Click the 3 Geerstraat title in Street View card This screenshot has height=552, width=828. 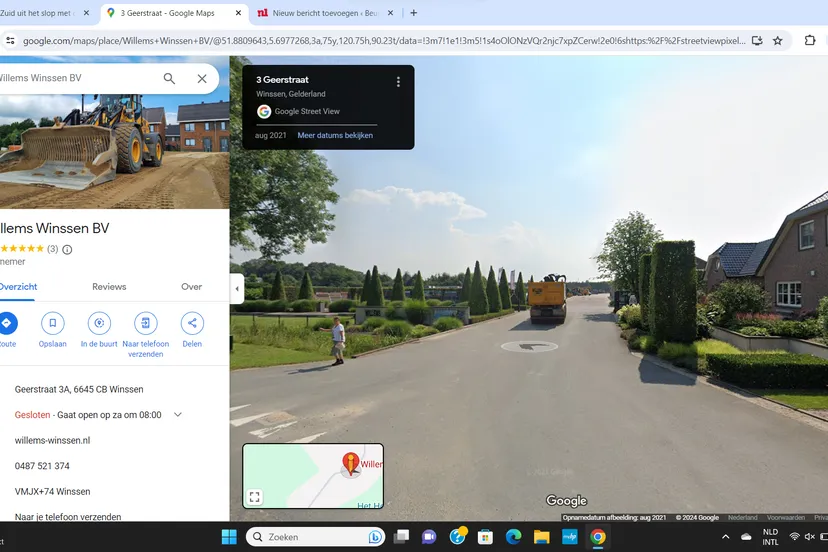click(x=283, y=80)
